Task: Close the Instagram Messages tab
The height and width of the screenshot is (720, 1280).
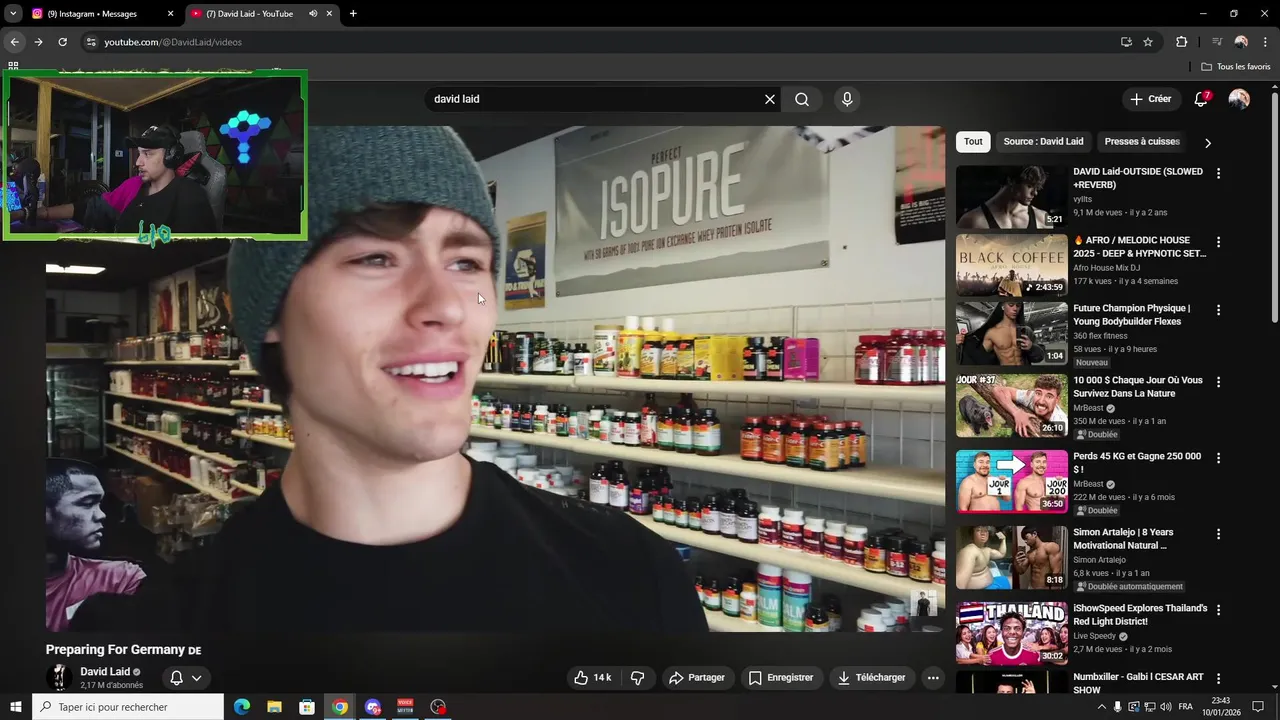Action: 170,14
